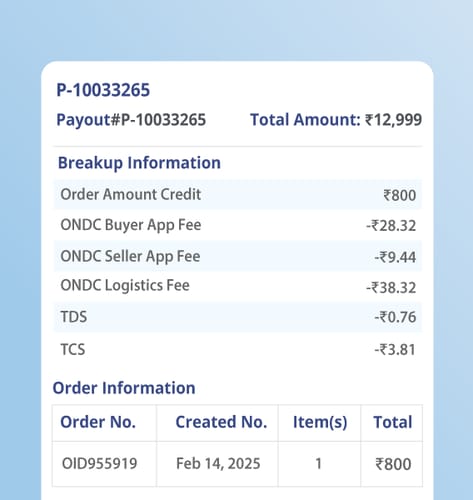Select the ONDC Seller App Fee row
Image resolution: width=473 pixels, height=500 pixels.
point(238,256)
